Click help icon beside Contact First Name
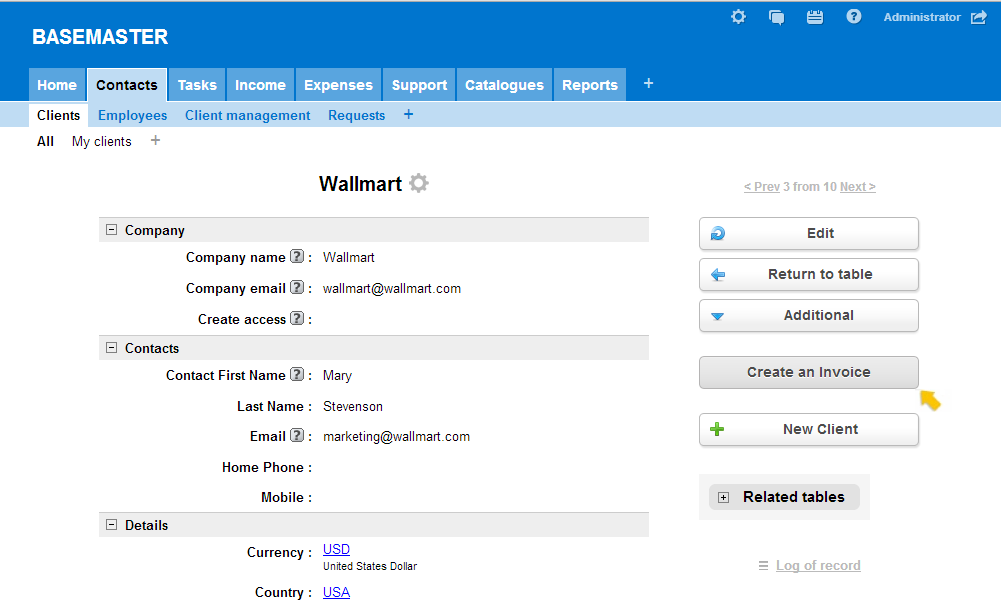The width and height of the screenshot is (1001, 609). coord(297,374)
